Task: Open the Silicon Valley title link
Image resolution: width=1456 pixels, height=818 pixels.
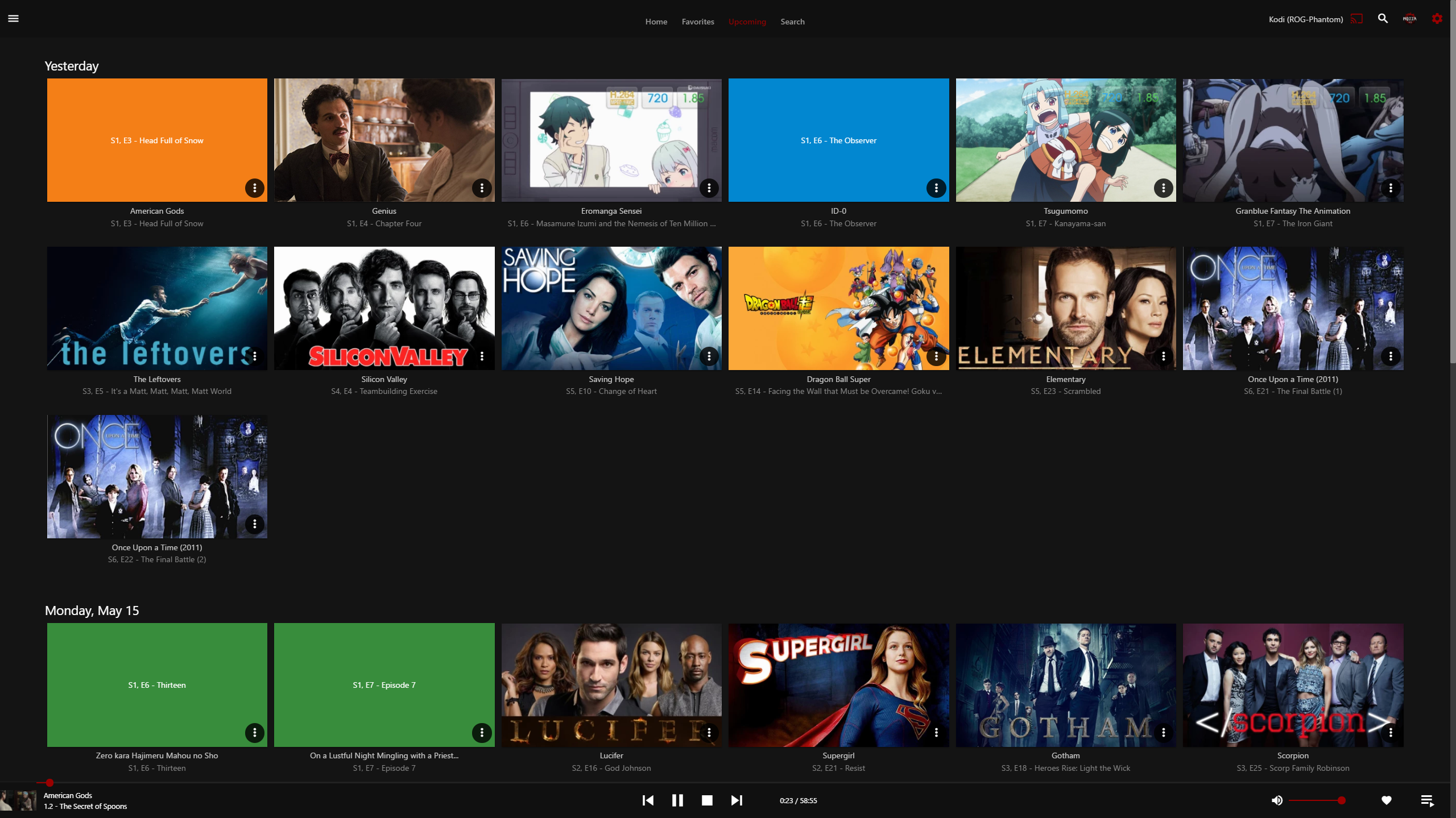Action: click(384, 379)
